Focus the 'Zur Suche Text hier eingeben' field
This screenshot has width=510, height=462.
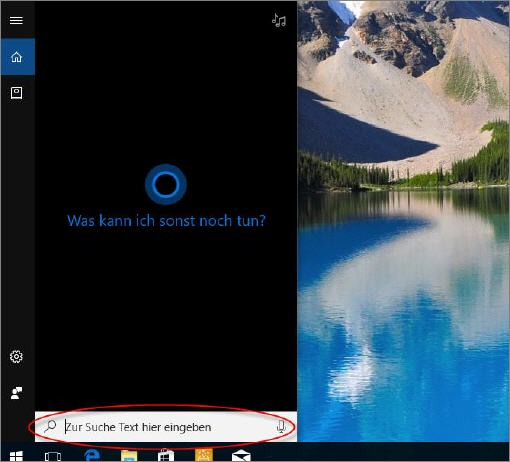[x=166, y=427]
